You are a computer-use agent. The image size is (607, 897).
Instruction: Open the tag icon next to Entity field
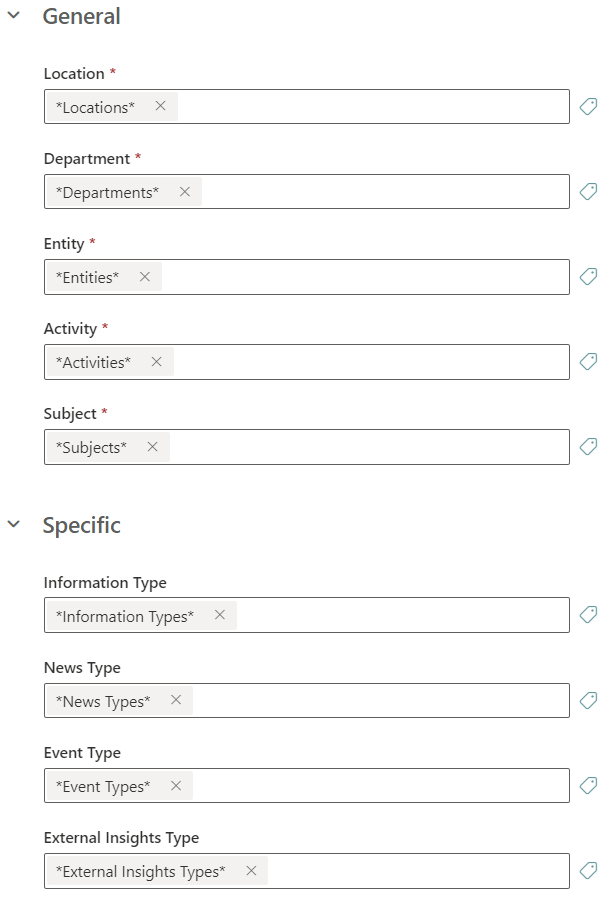(588, 276)
